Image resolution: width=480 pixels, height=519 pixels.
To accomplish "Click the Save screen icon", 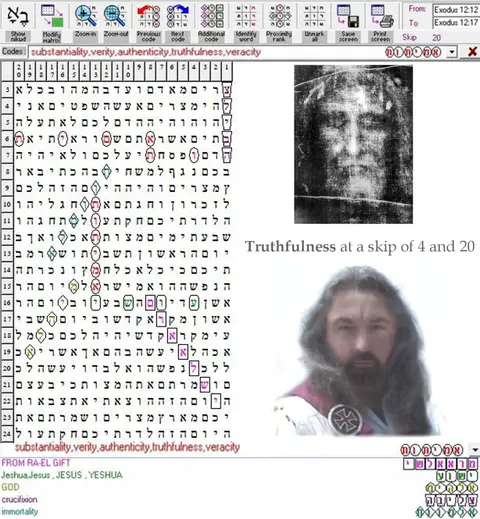I will (x=348, y=16).
